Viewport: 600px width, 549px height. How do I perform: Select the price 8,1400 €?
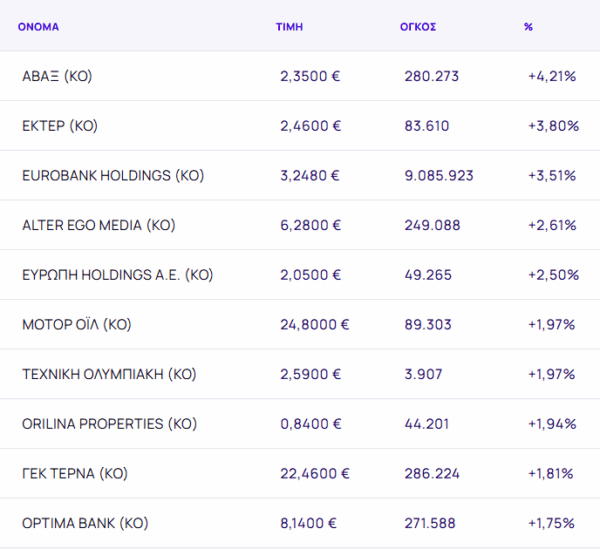click(x=308, y=523)
